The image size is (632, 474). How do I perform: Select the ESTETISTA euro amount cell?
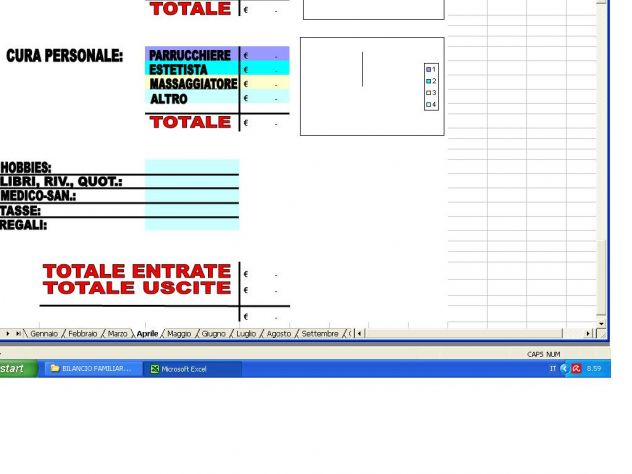click(x=265, y=69)
